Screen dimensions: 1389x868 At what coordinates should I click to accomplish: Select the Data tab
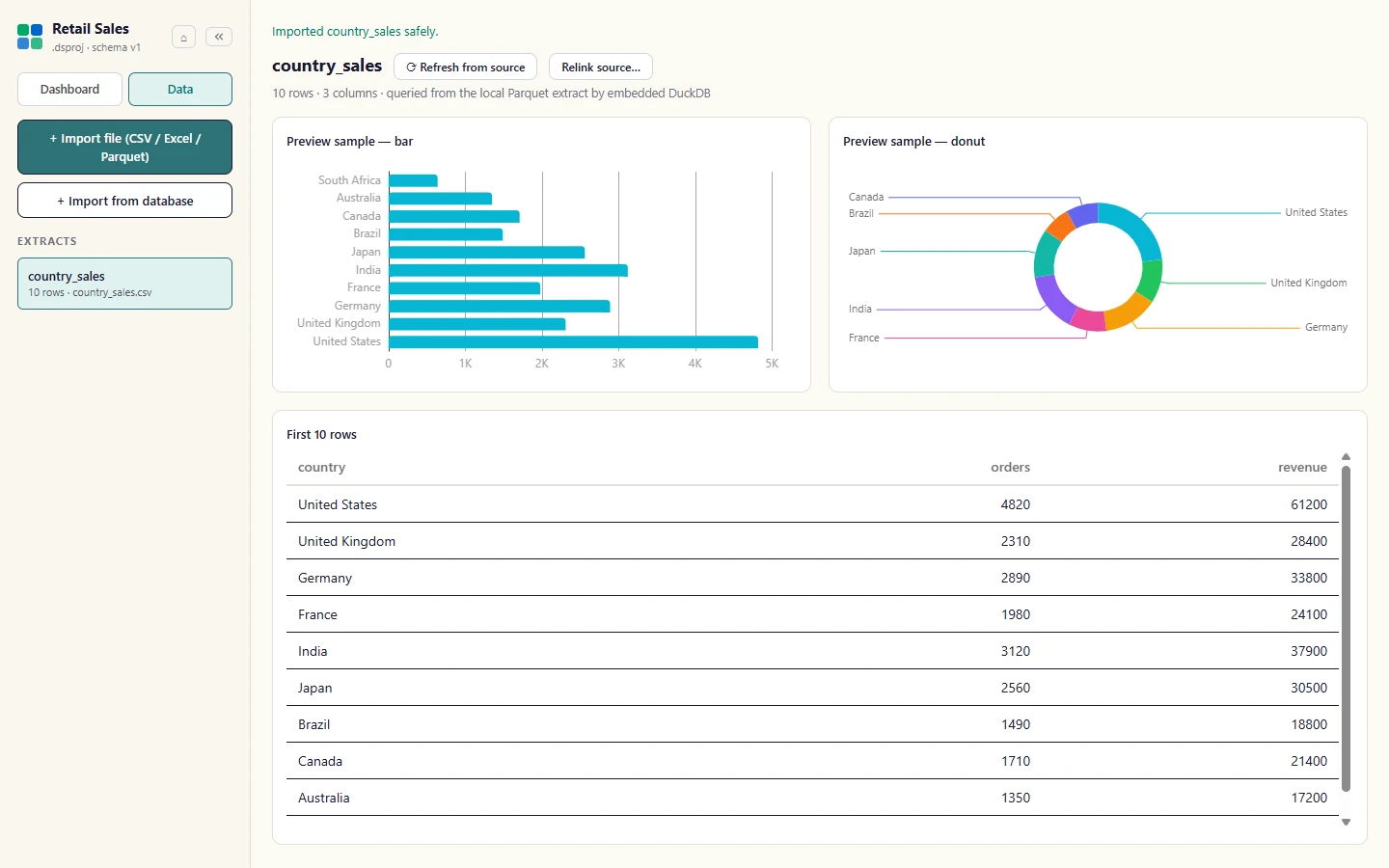[x=180, y=89]
